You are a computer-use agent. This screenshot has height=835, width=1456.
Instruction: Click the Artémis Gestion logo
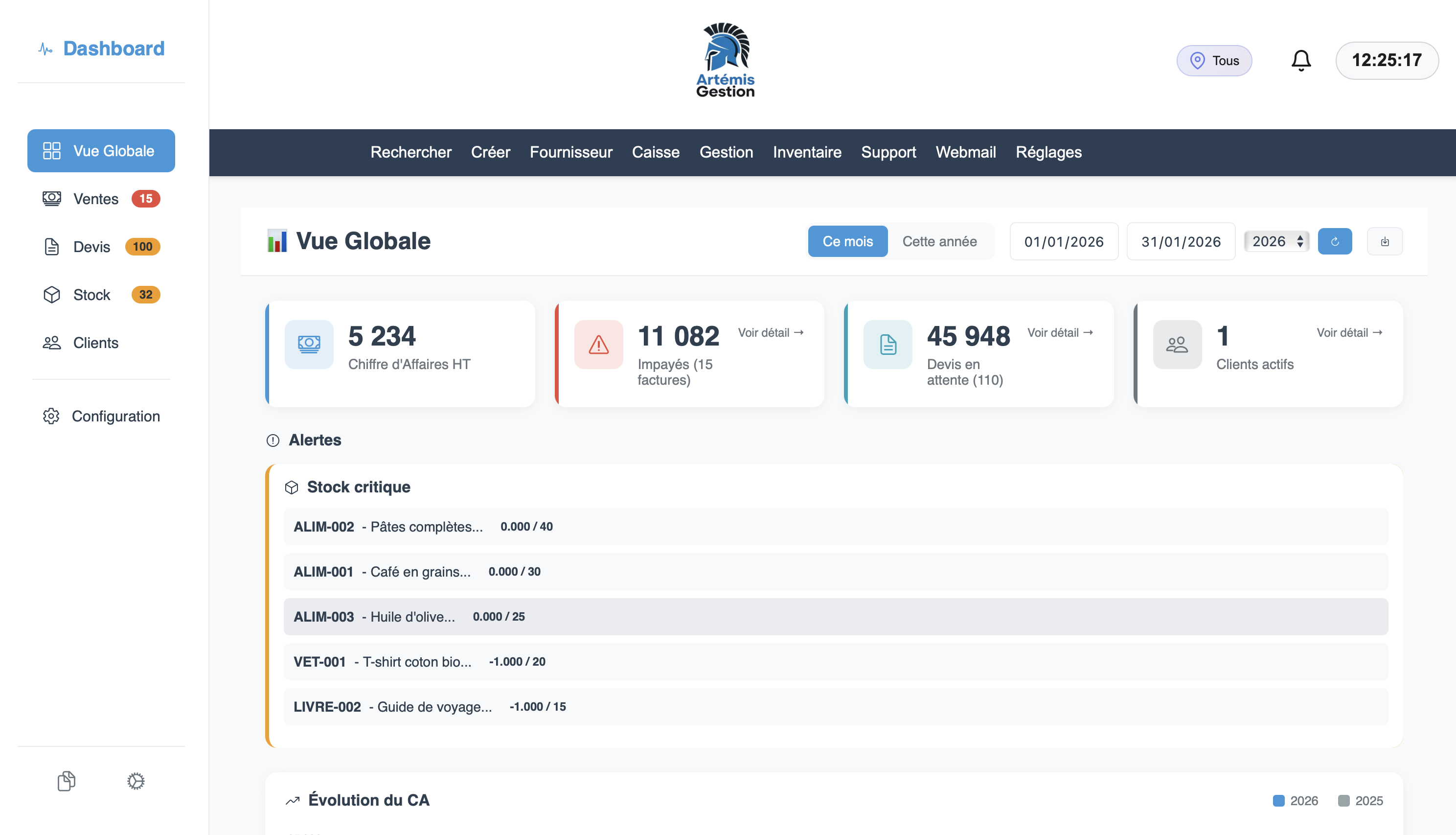click(x=725, y=60)
